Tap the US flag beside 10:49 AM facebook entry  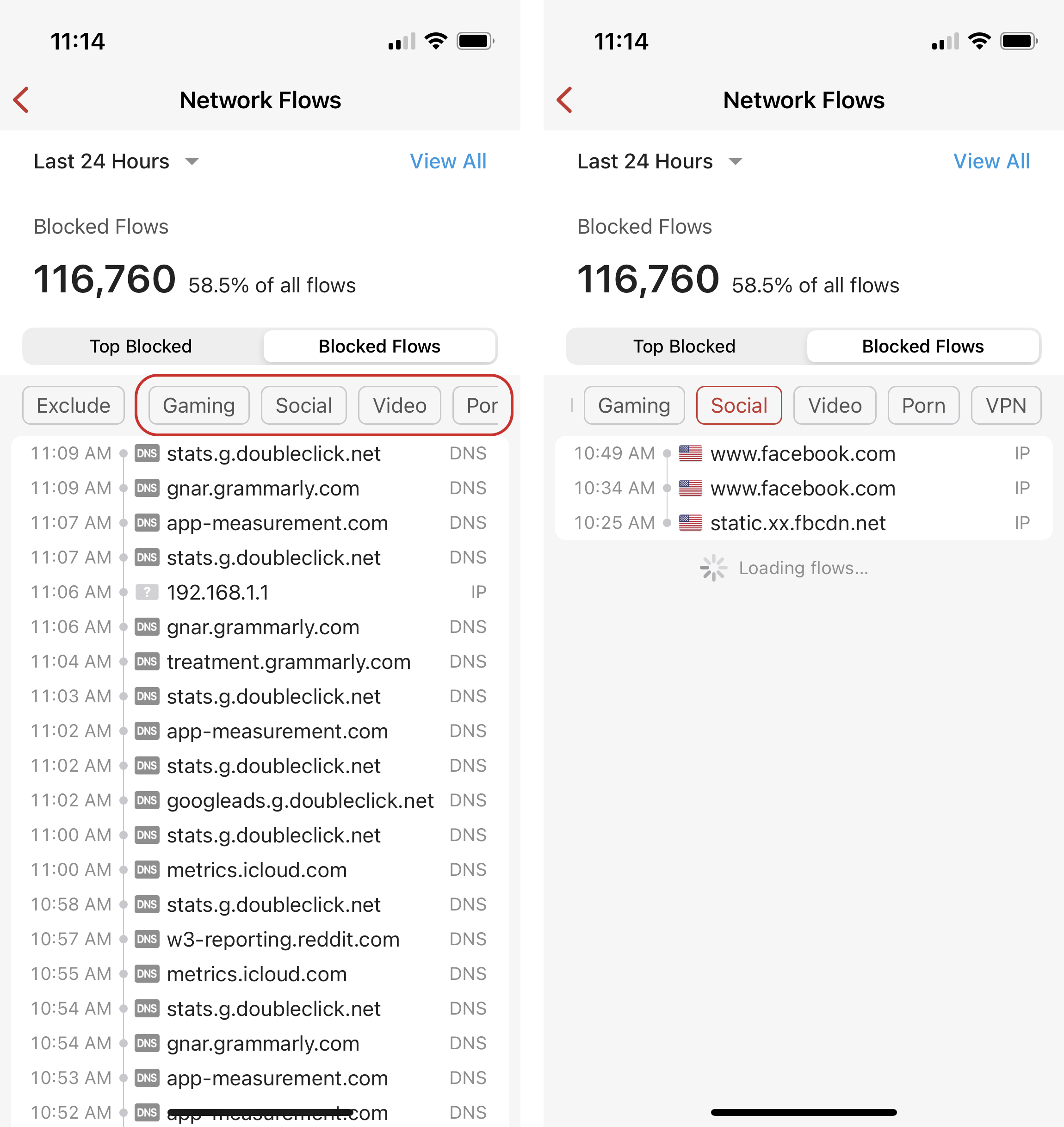pos(690,454)
